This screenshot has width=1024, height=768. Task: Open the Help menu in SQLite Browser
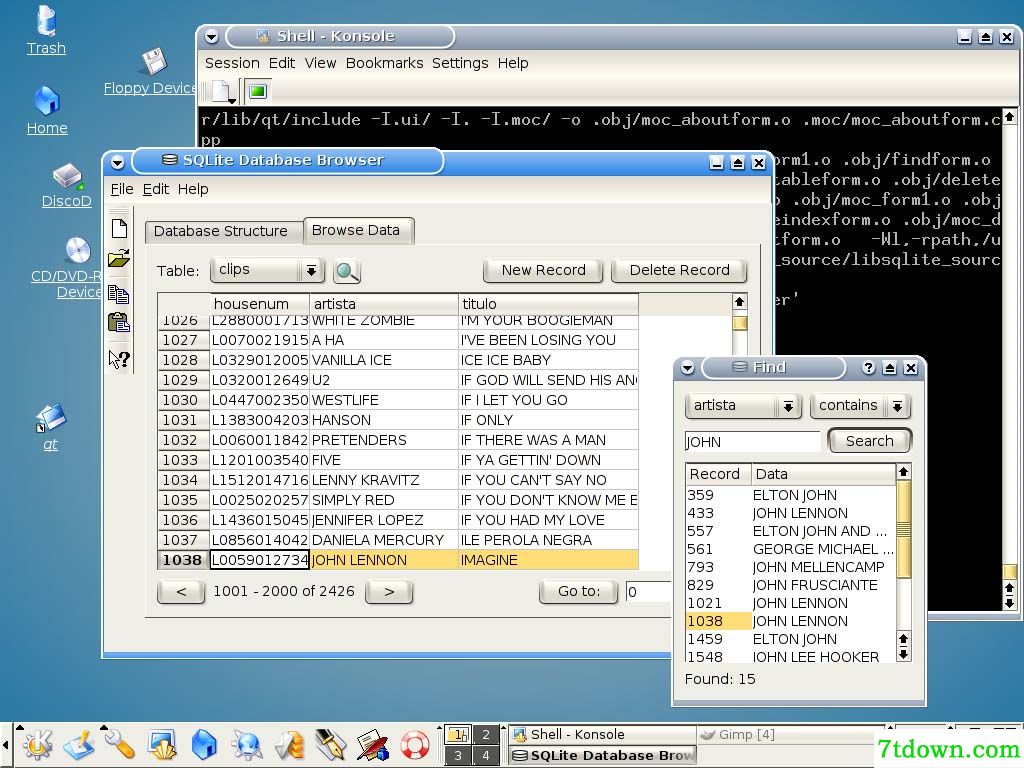(193, 189)
